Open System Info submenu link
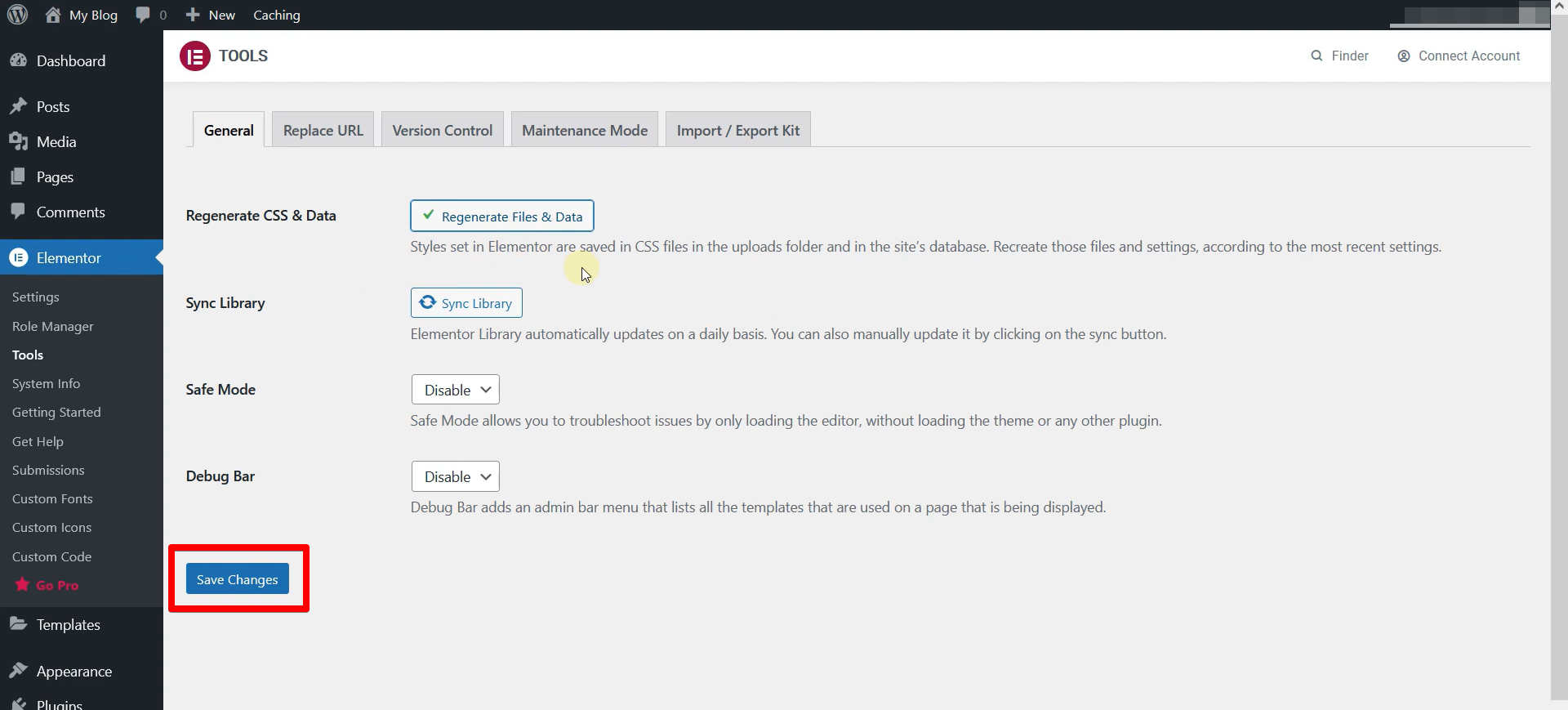 point(47,383)
